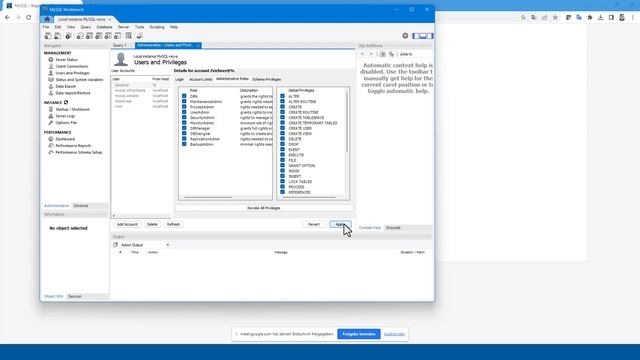Click the Revoke All Privileges button
Screen dimensions: 640x360
[x=264, y=208]
